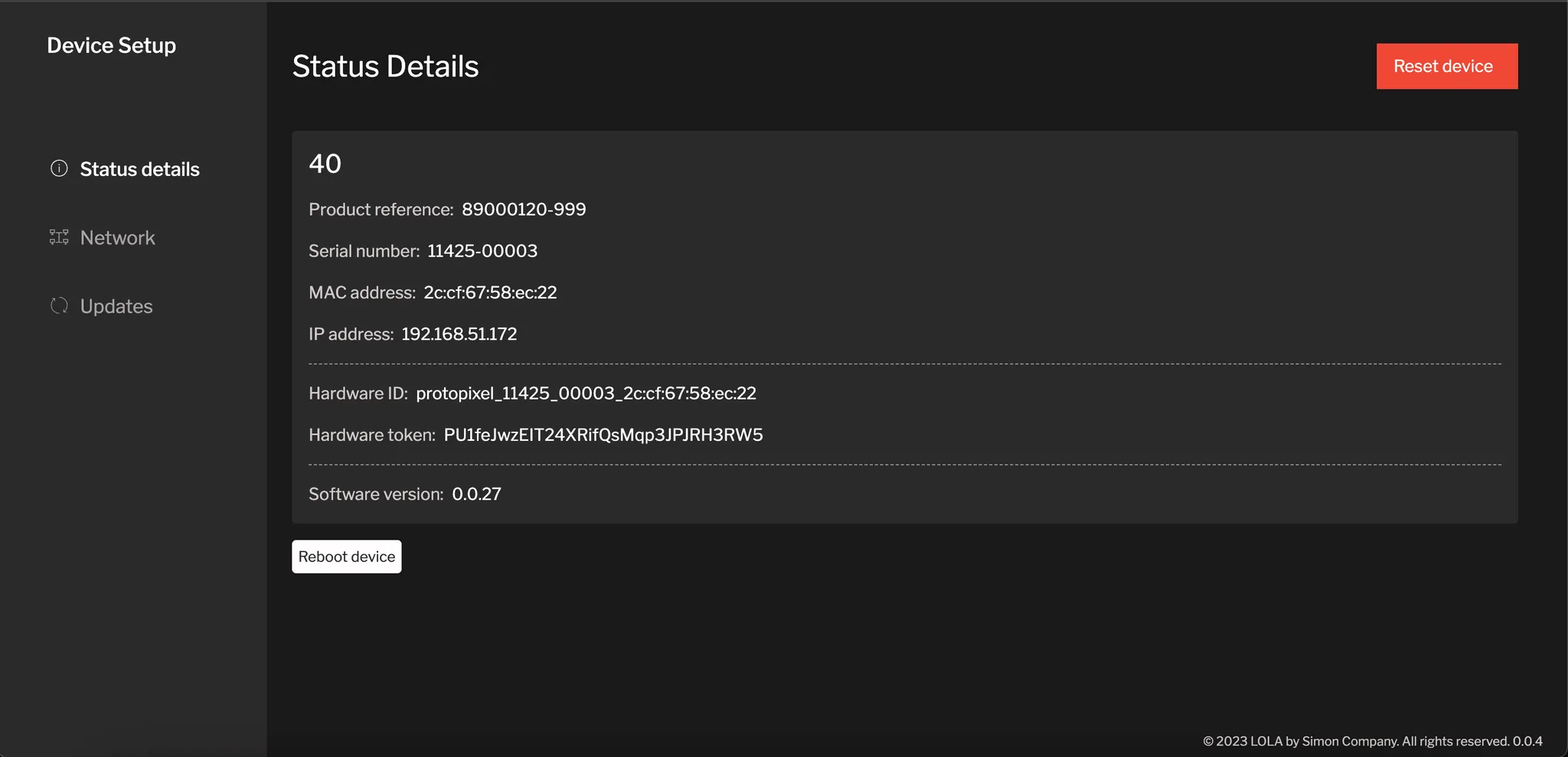This screenshot has height=757, width=1568.
Task: Switch to the Network section
Action: (x=117, y=237)
